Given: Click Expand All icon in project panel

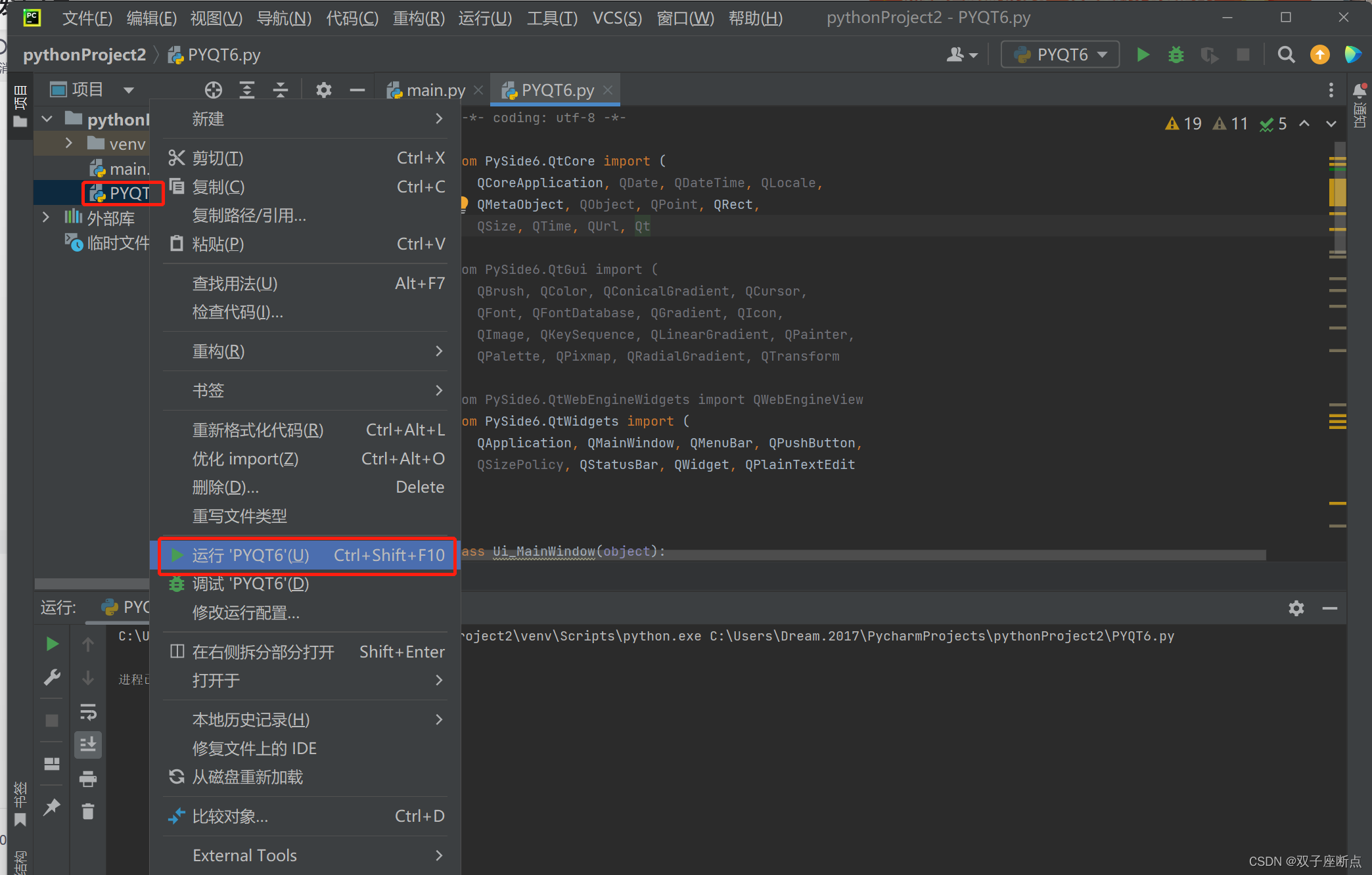Looking at the screenshot, I should [x=247, y=90].
